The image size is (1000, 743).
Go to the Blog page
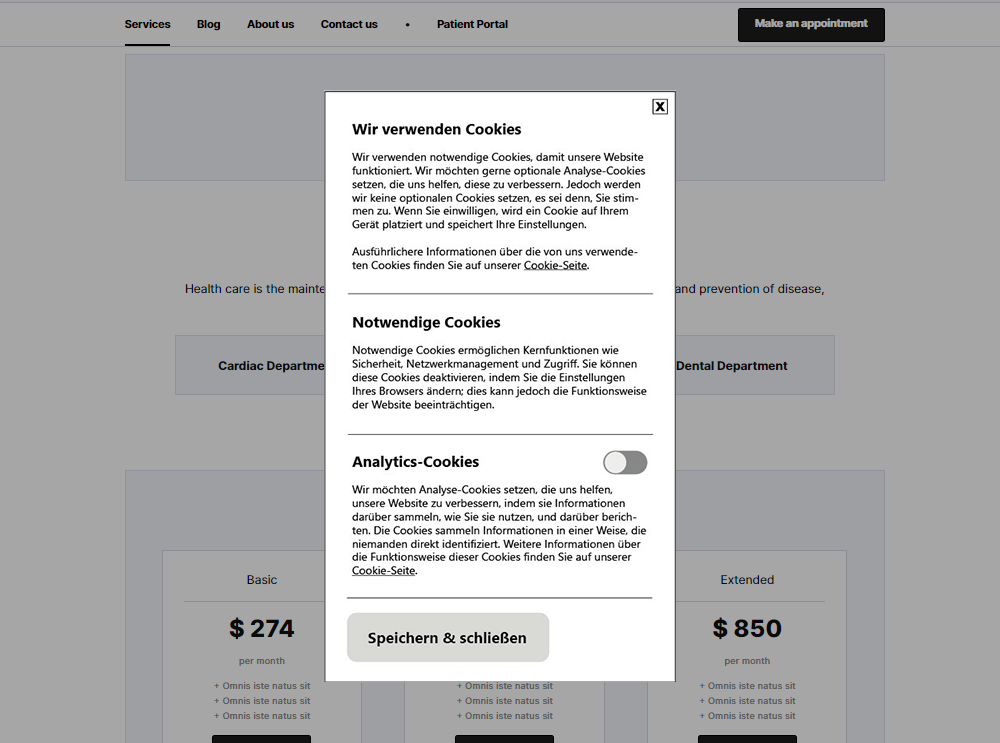point(209,24)
